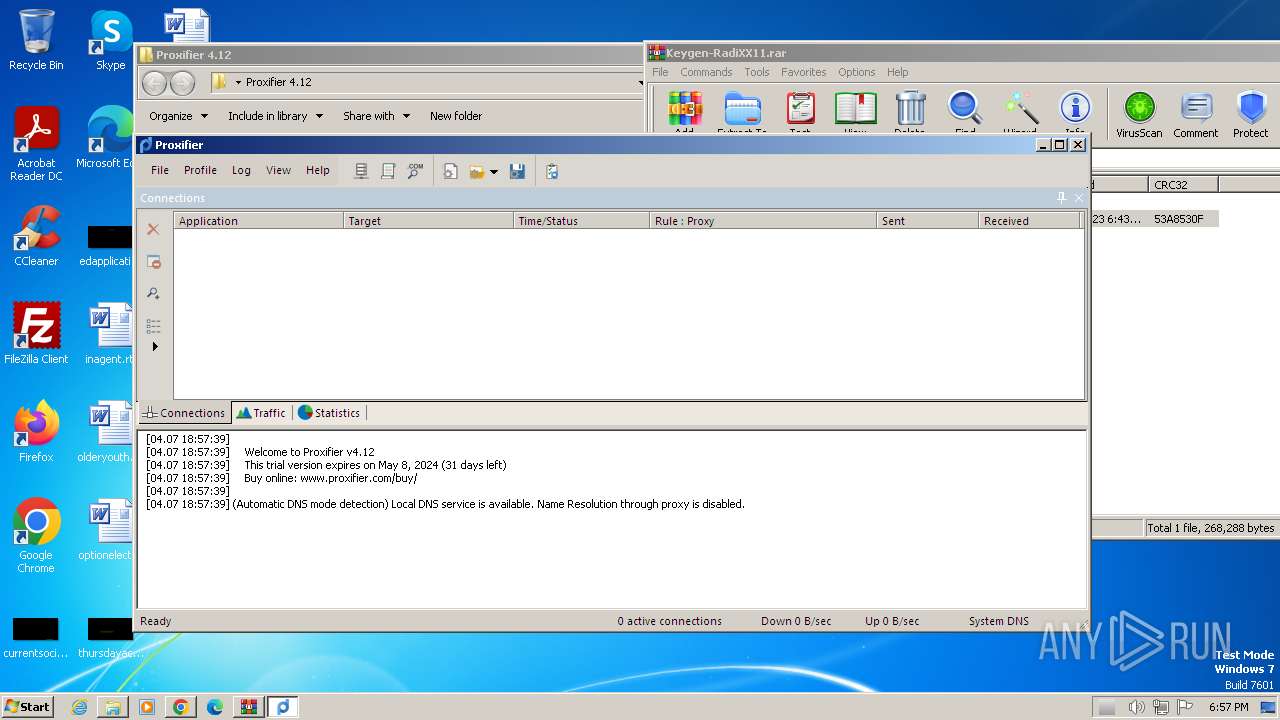The width and height of the screenshot is (1280, 720).
Task: Switch to the Traffic tab
Action: point(261,412)
